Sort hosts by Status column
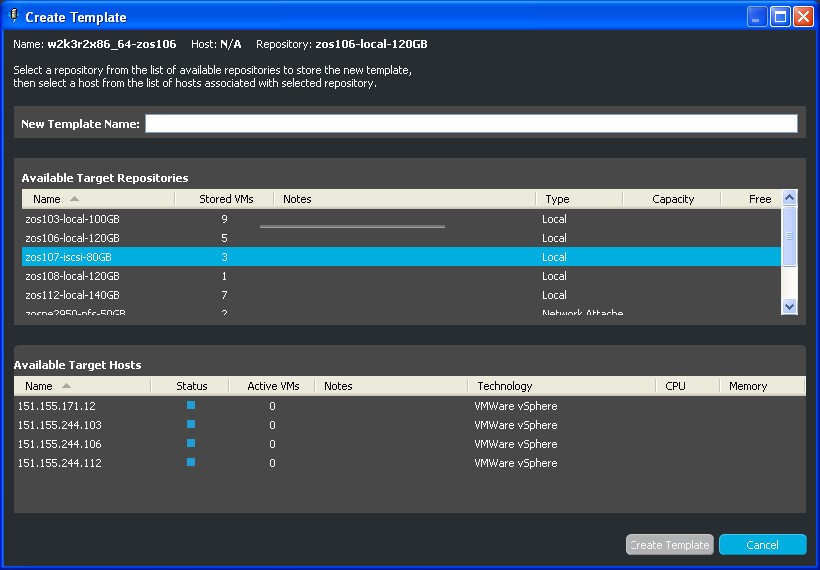Image resolution: width=820 pixels, height=570 pixels. click(x=190, y=386)
